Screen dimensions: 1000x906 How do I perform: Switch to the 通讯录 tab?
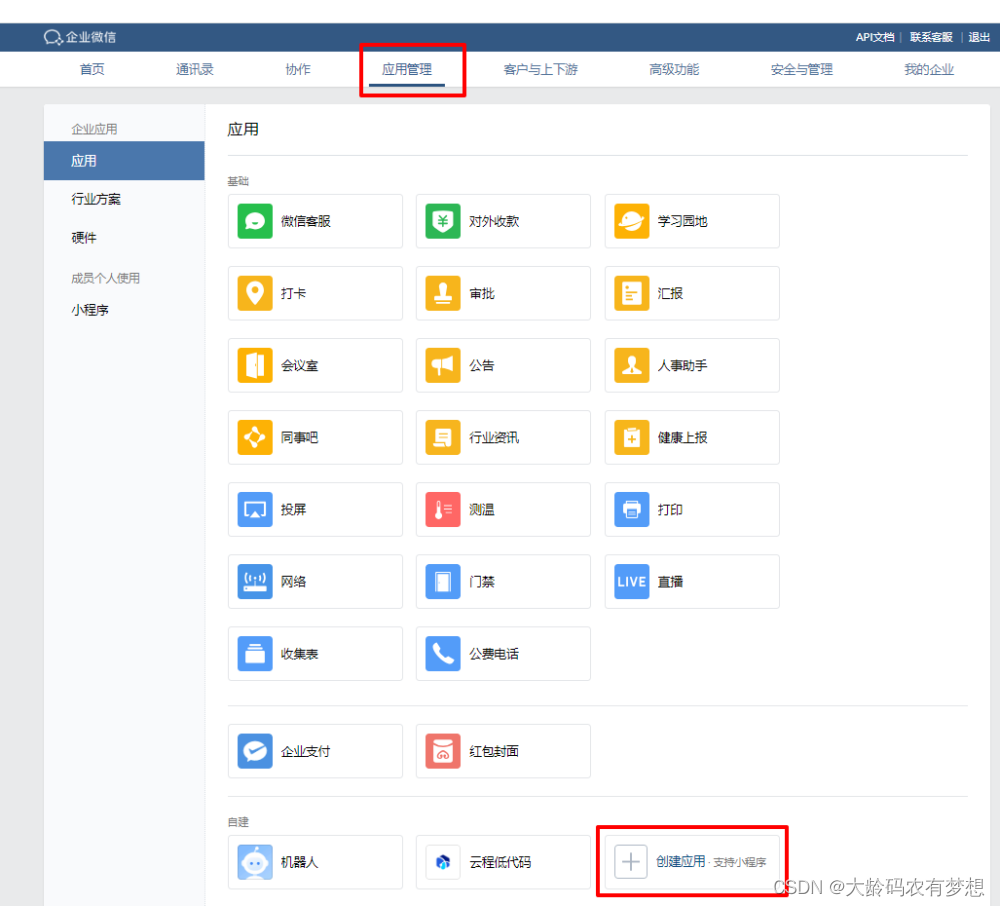(195, 69)
